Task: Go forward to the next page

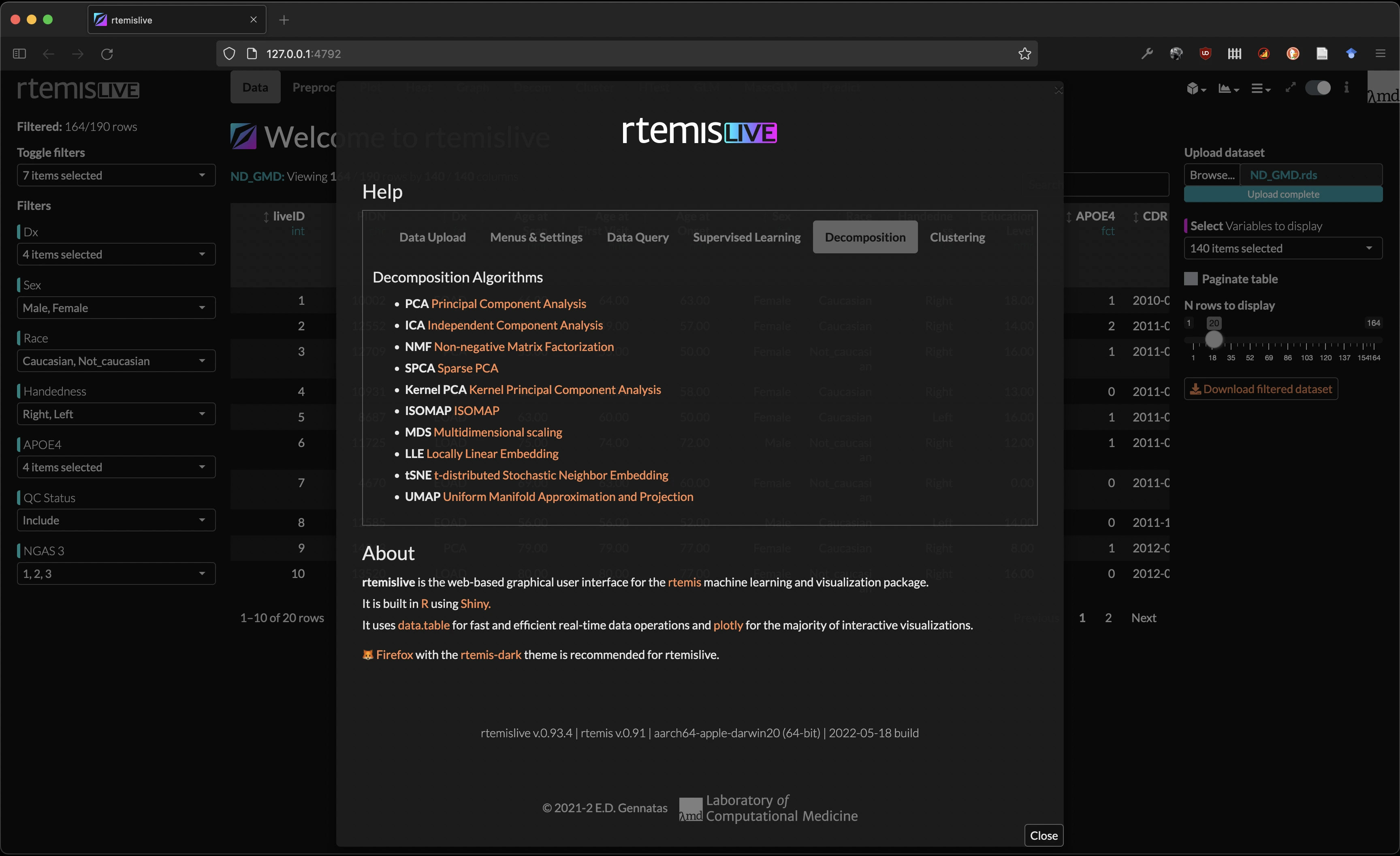Action: point(78,53)
